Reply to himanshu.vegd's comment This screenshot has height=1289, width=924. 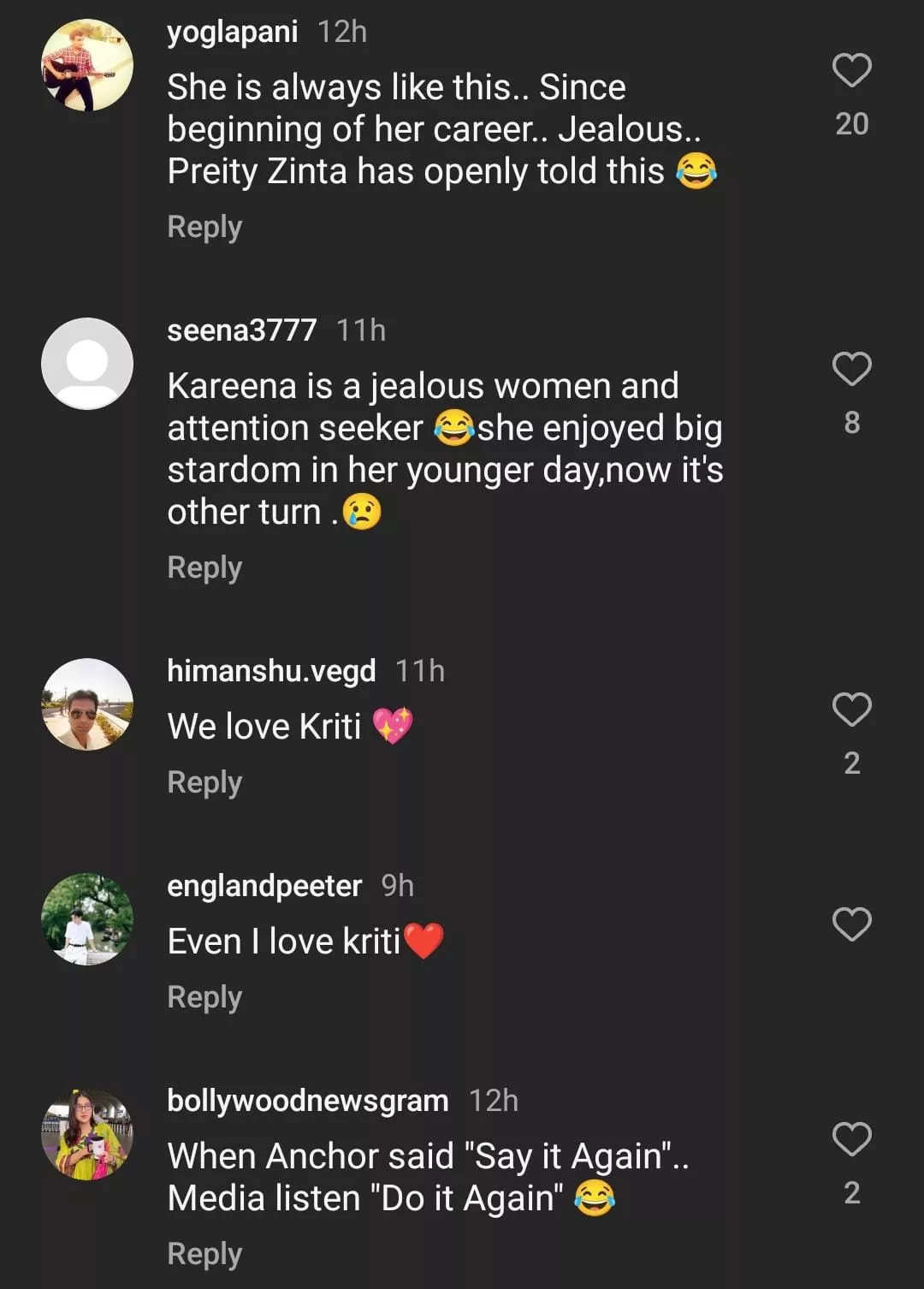204,783
